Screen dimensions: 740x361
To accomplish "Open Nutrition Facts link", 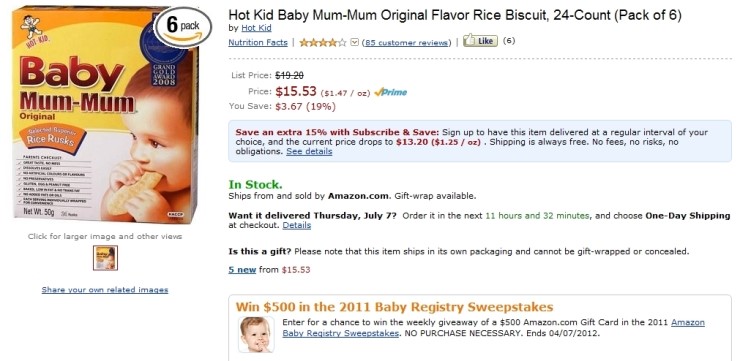I will click(258, 42).
